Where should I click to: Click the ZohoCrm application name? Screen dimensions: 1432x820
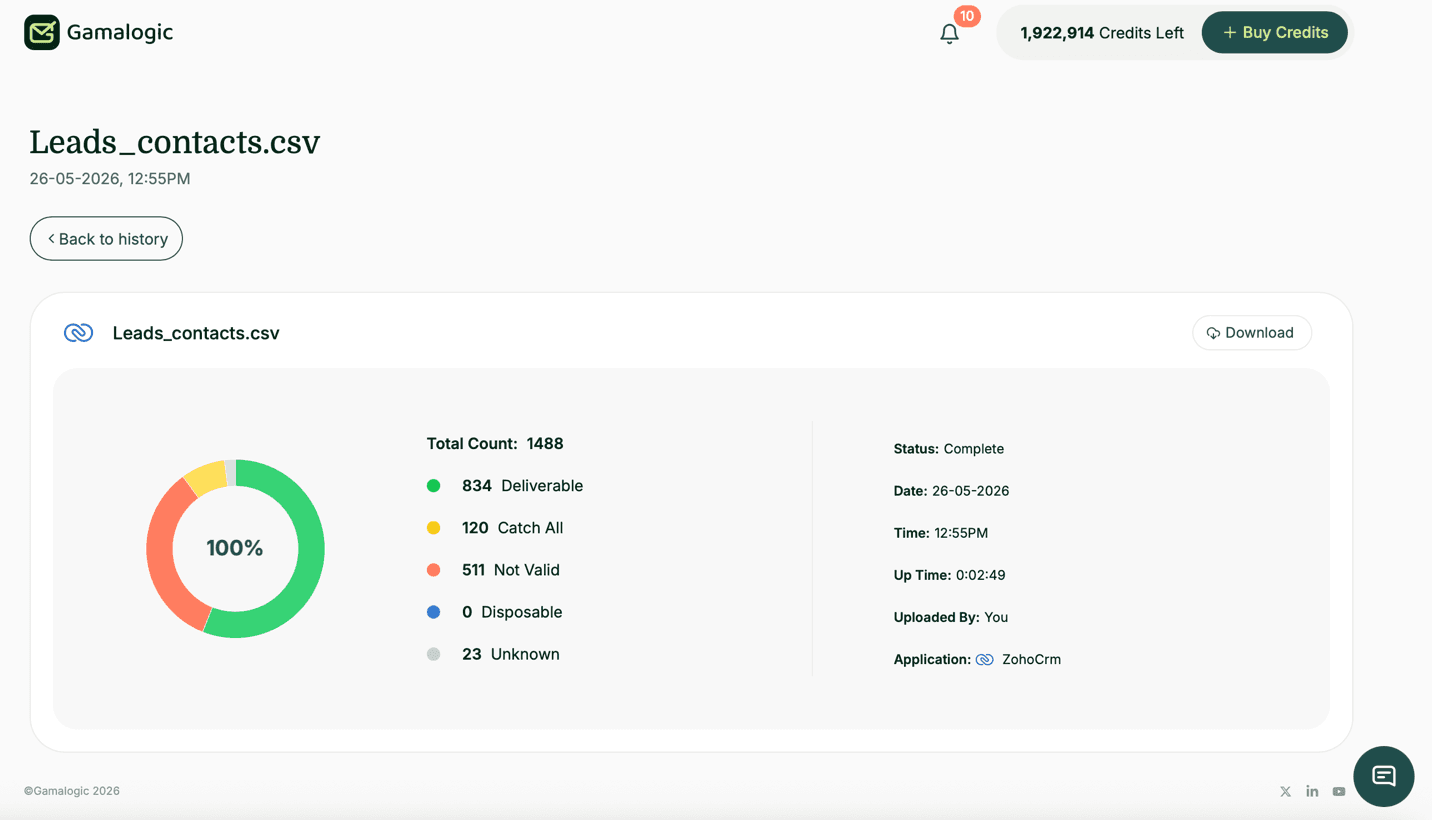click(x=1031, y=660)
